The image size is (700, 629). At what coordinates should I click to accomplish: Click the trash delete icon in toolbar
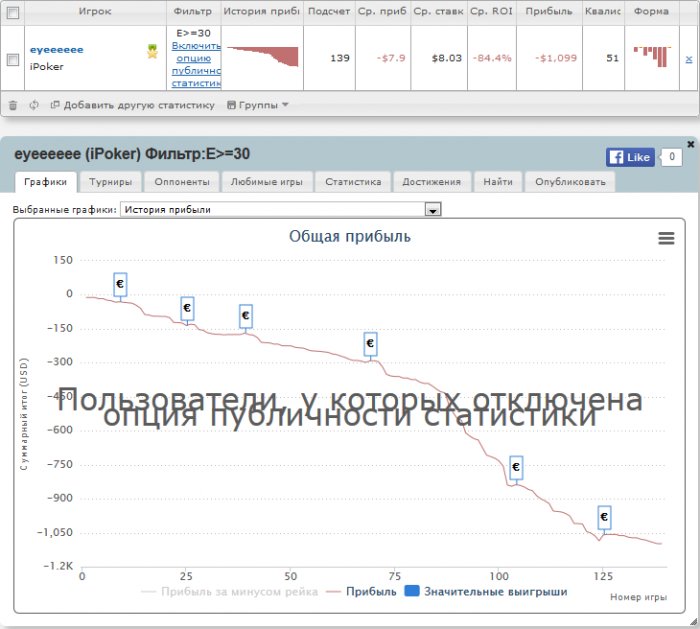13,105
